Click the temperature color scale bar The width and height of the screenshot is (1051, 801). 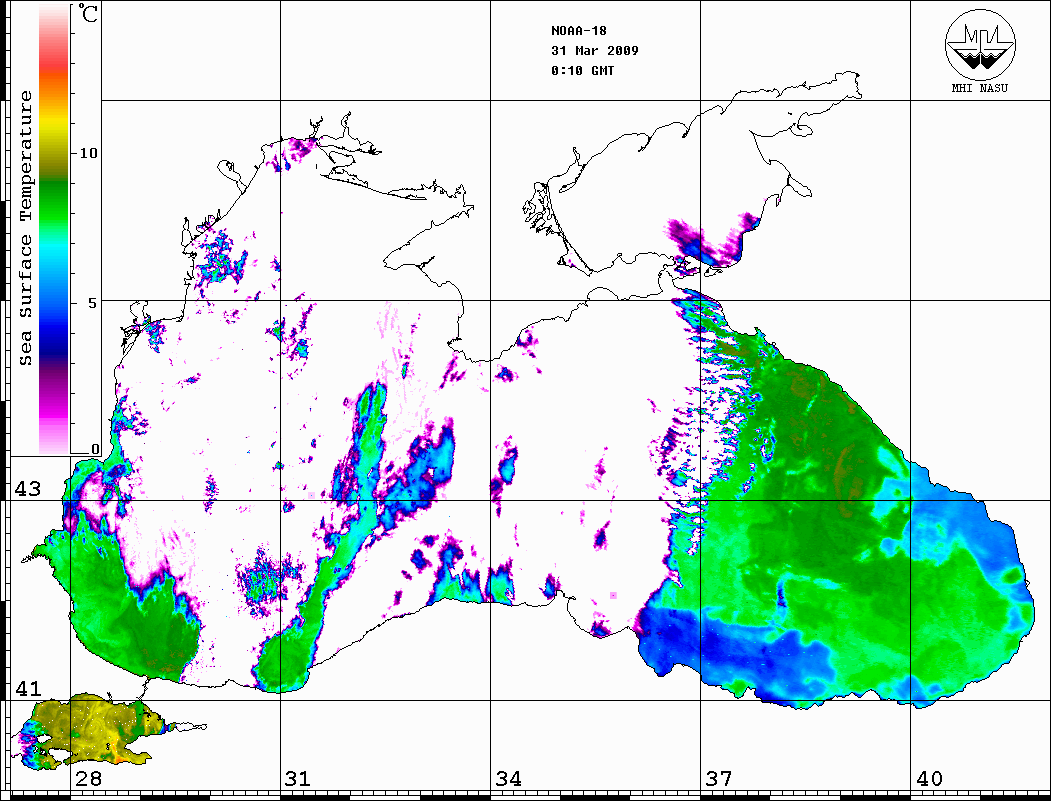[54, 229]
